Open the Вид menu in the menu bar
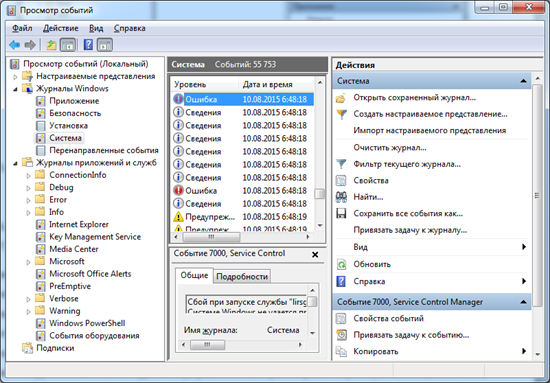 (x=96, y=28)
